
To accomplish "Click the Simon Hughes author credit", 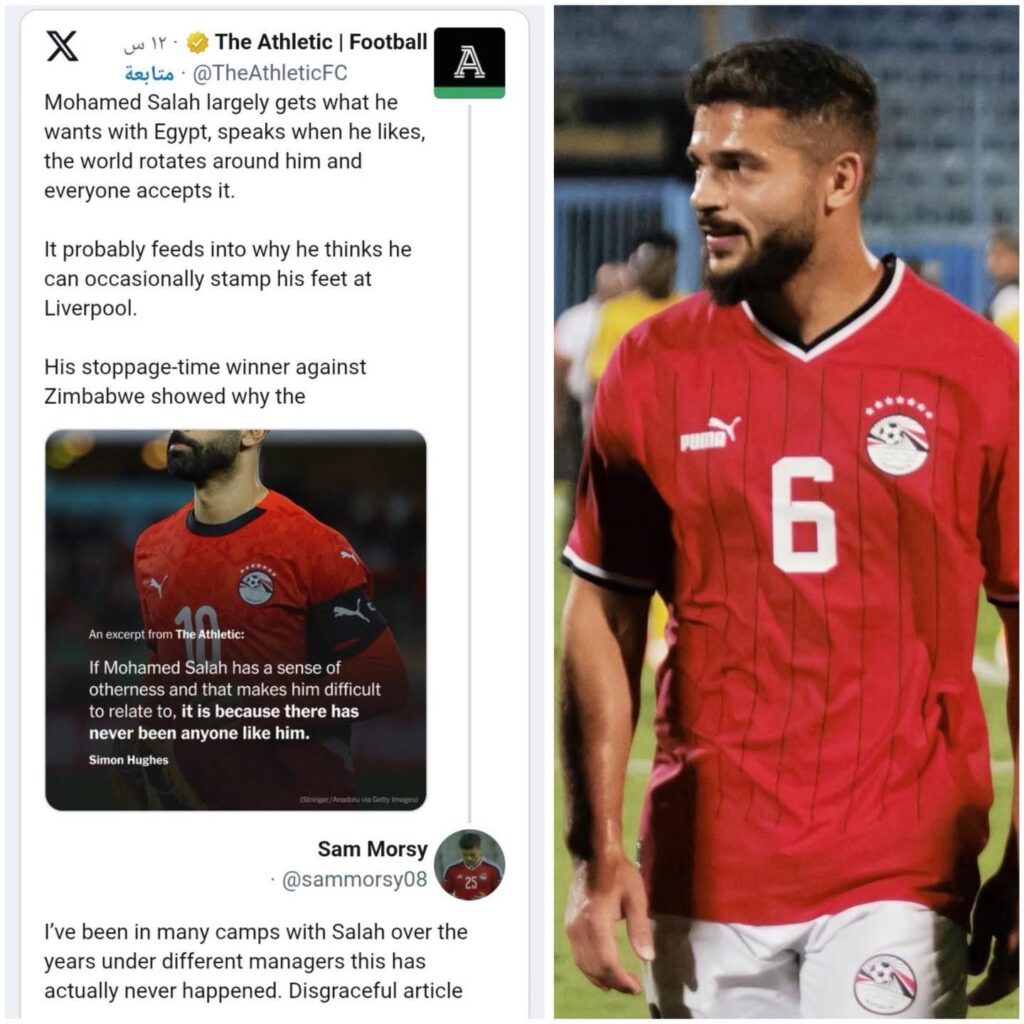I will pos(129,760).
